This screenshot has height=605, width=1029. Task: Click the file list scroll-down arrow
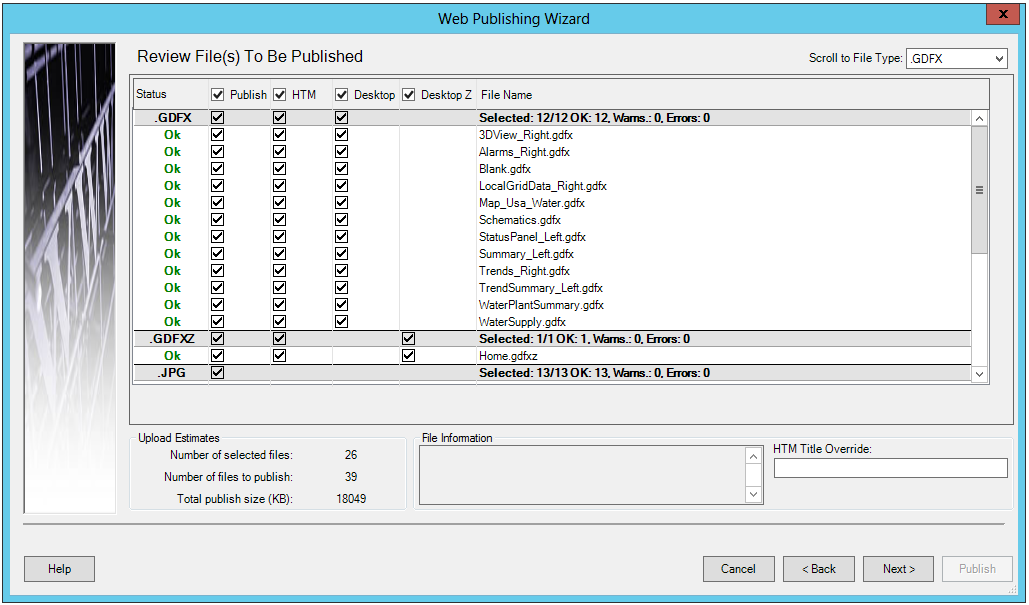pos(979,374)
